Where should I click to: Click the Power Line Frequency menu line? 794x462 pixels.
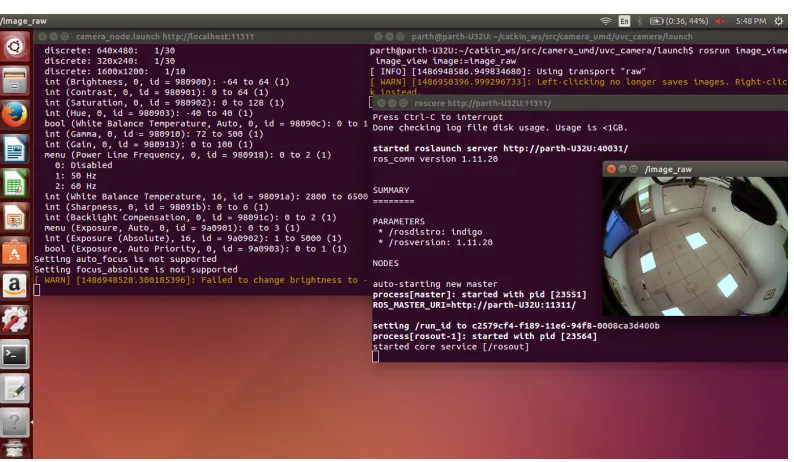[x=187, y=155]
